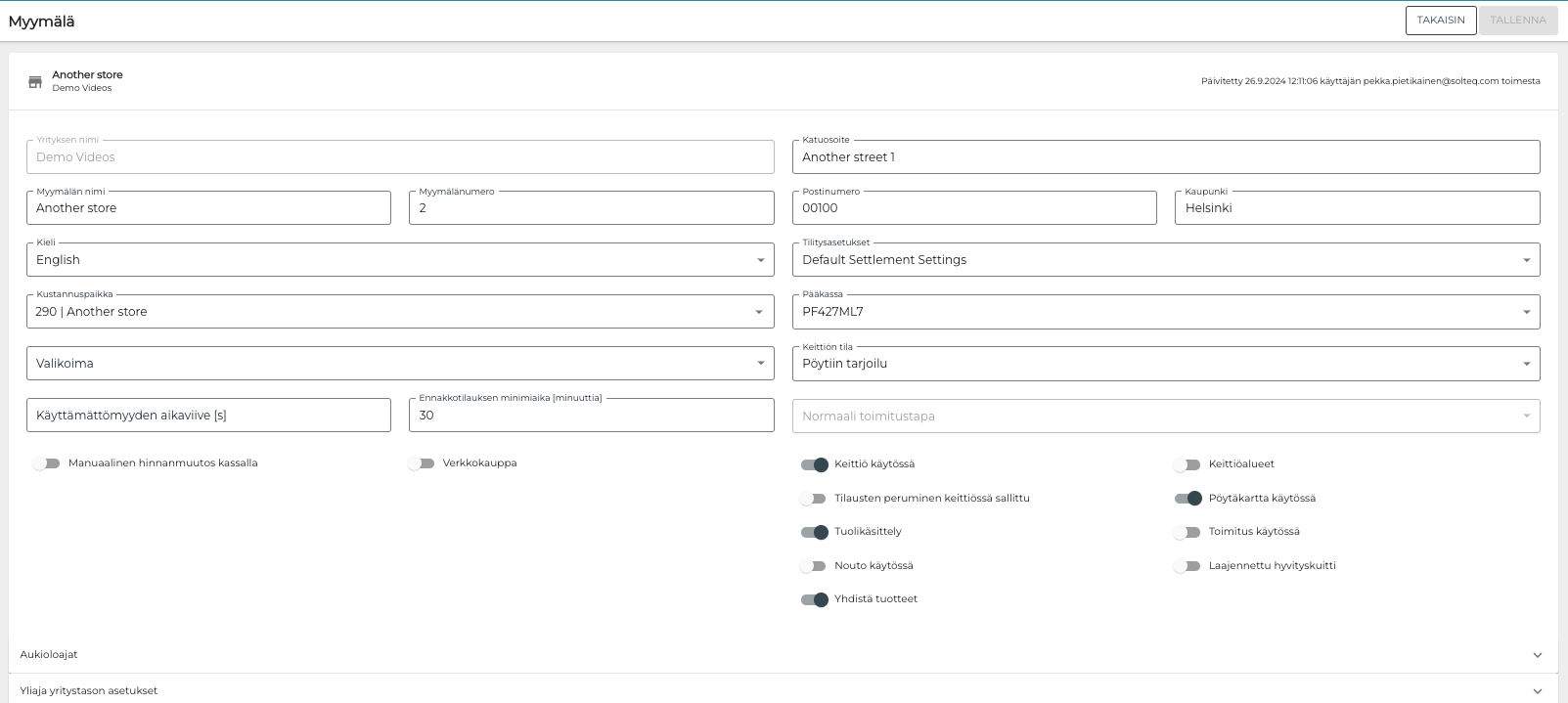Open the Pääkassa dropdown arrow

pyautogui.click(x=1526, y=312)
